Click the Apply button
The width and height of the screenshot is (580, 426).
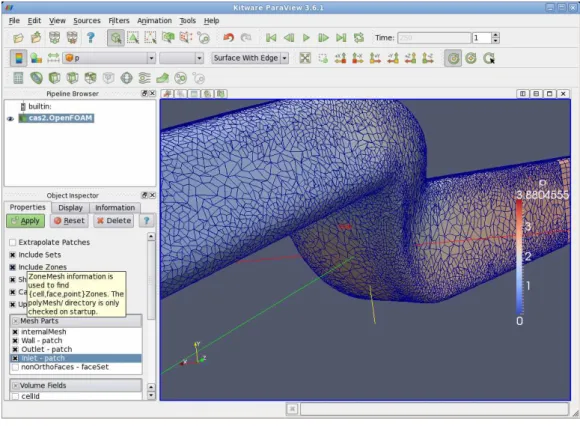(x=26, y=221)
